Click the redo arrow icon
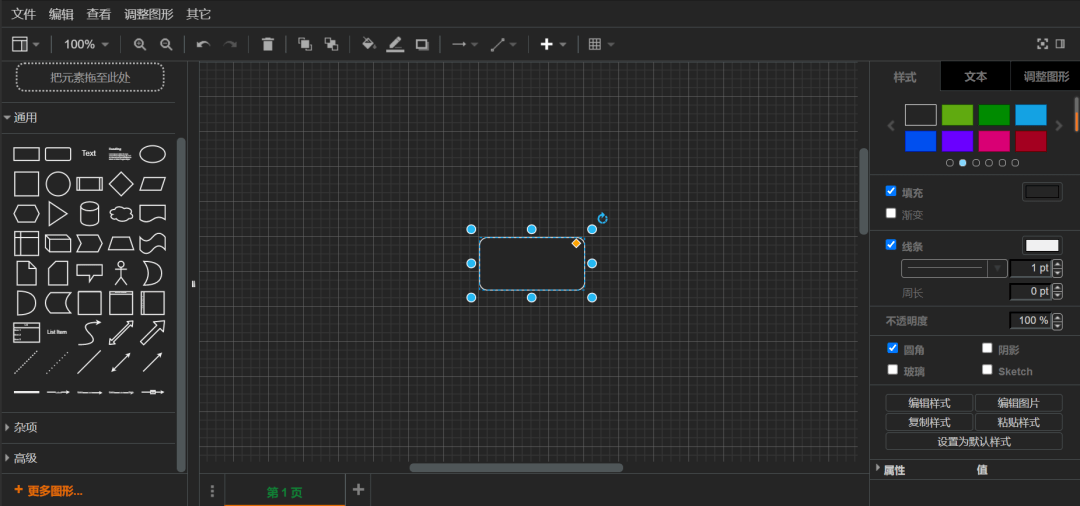Image resolution: width=1080 pixels, height=506 pixels. (x=230, y=45)
